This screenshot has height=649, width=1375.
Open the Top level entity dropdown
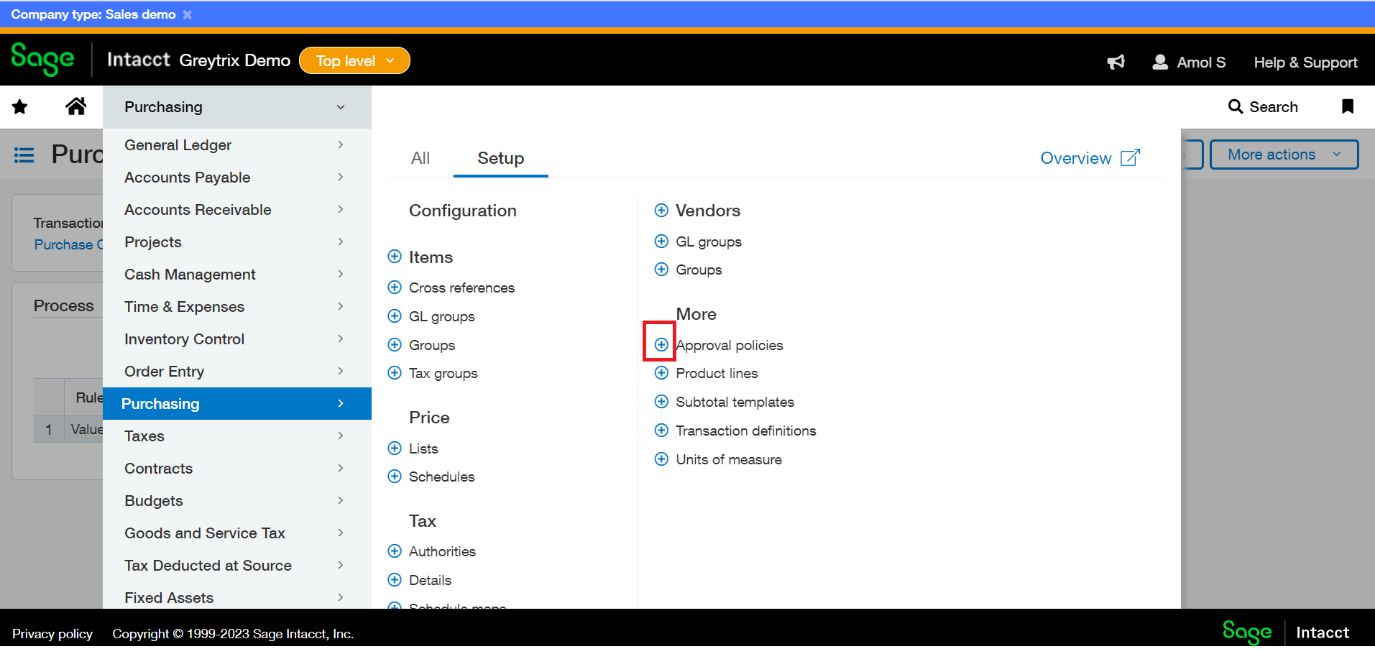tap(355, 61)
